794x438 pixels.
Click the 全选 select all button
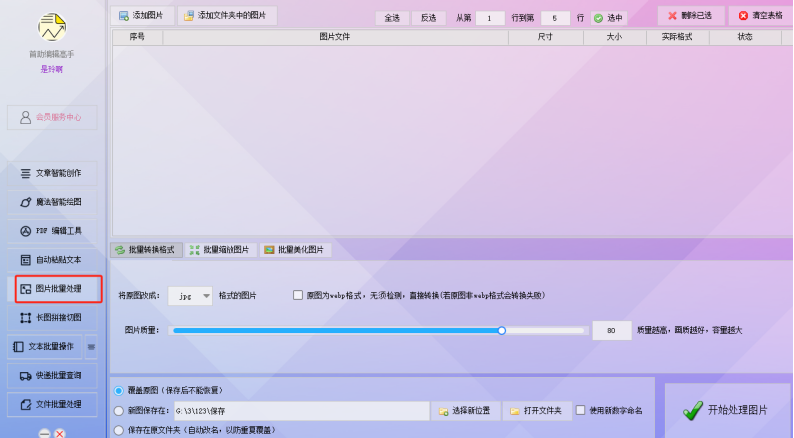click(x=392, y=18)
